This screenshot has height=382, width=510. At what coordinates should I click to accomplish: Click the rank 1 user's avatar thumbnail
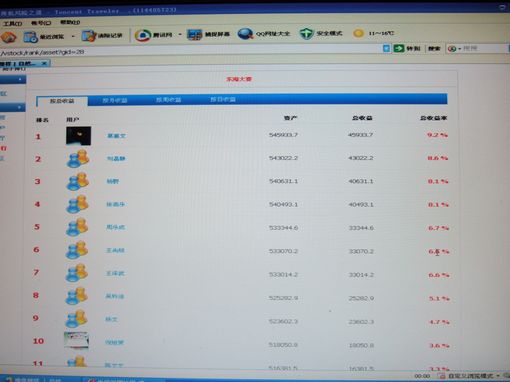[78, 136]
